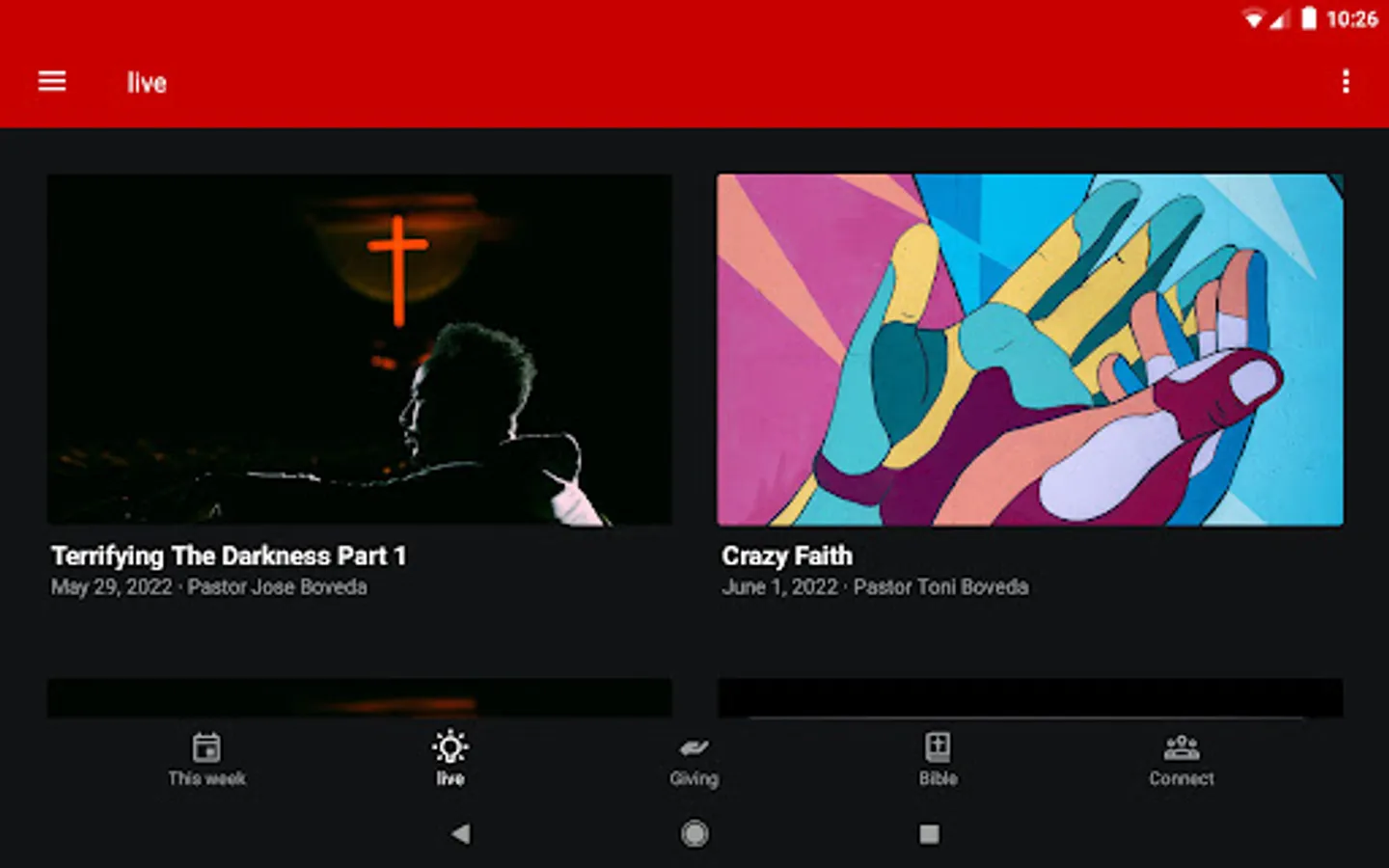Screen dimensions: 1389x868
Task: Tap the Bible book icon
Action: tap(938, 747)
